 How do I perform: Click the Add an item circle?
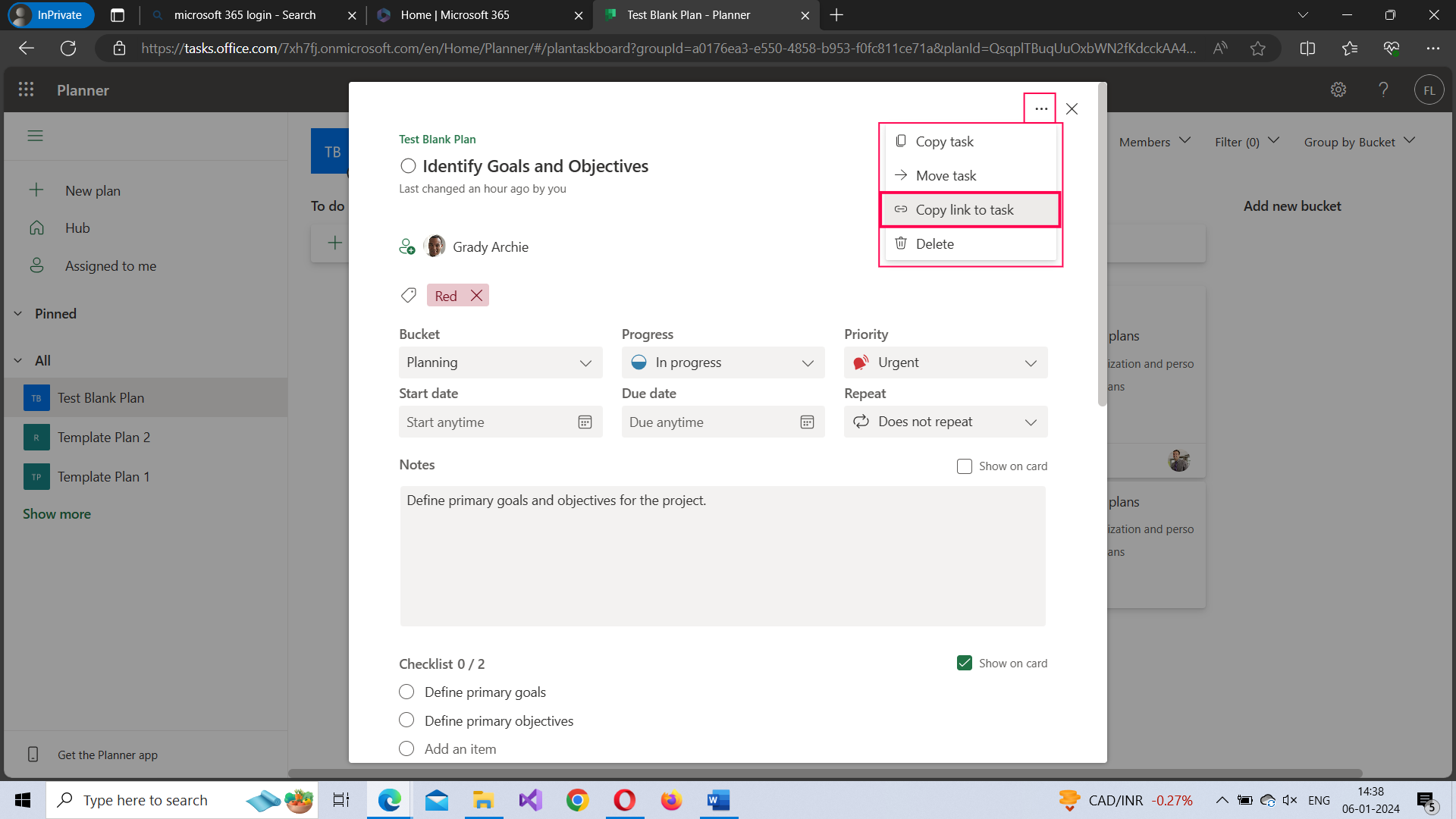click(406, 748)
